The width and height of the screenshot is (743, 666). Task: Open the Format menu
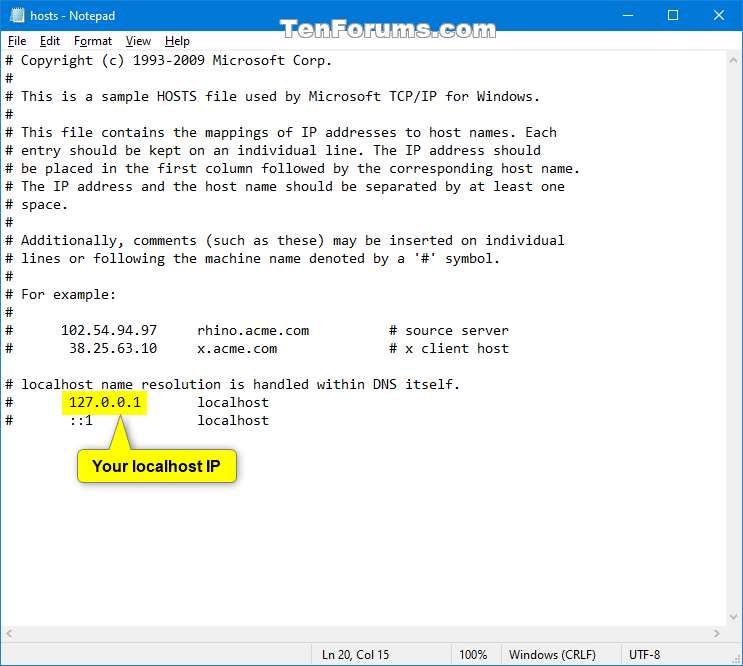click(93, 41)
